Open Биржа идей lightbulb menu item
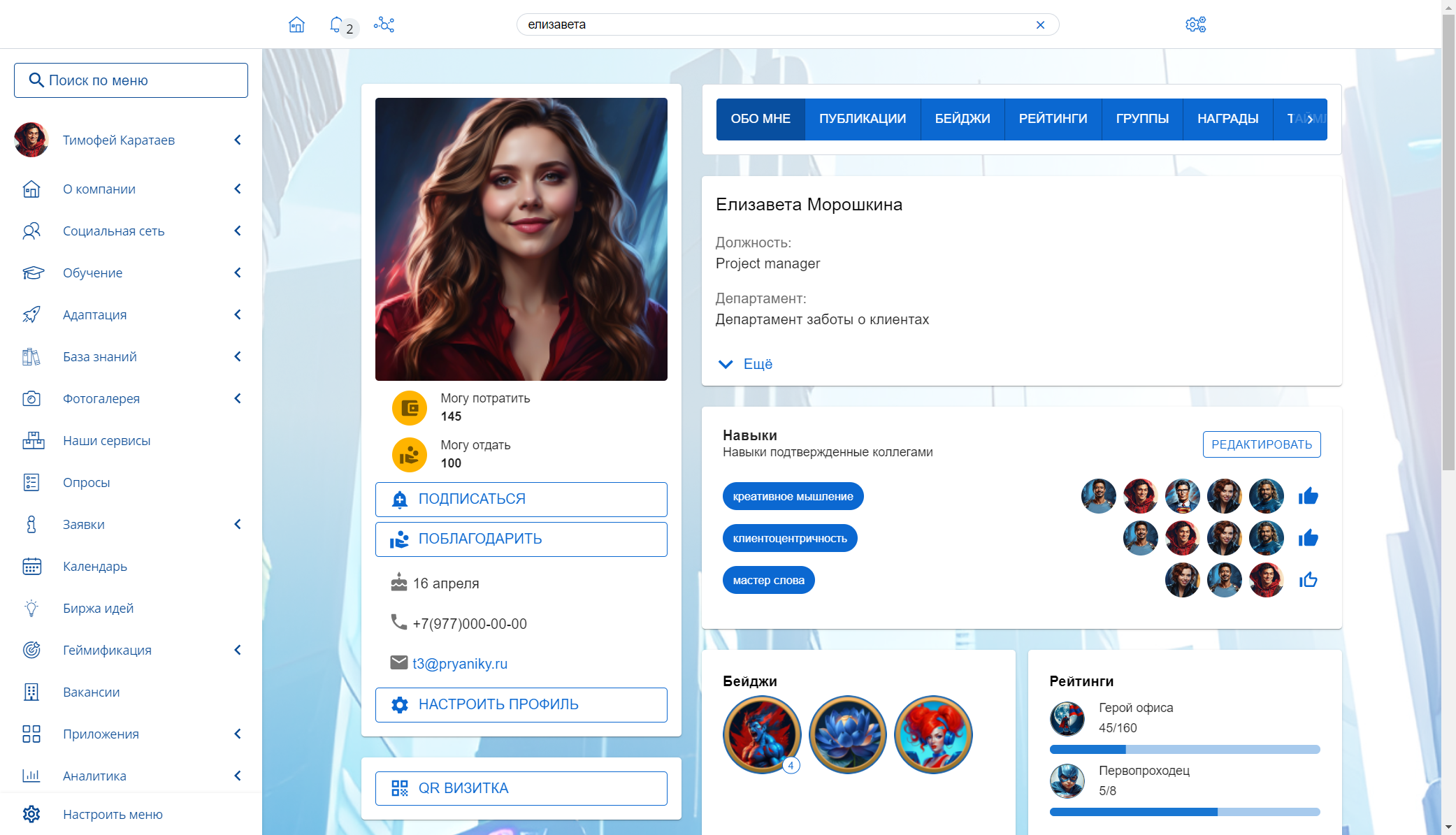1456x835 pixels. pyautogui.click(x=98, y=609)
